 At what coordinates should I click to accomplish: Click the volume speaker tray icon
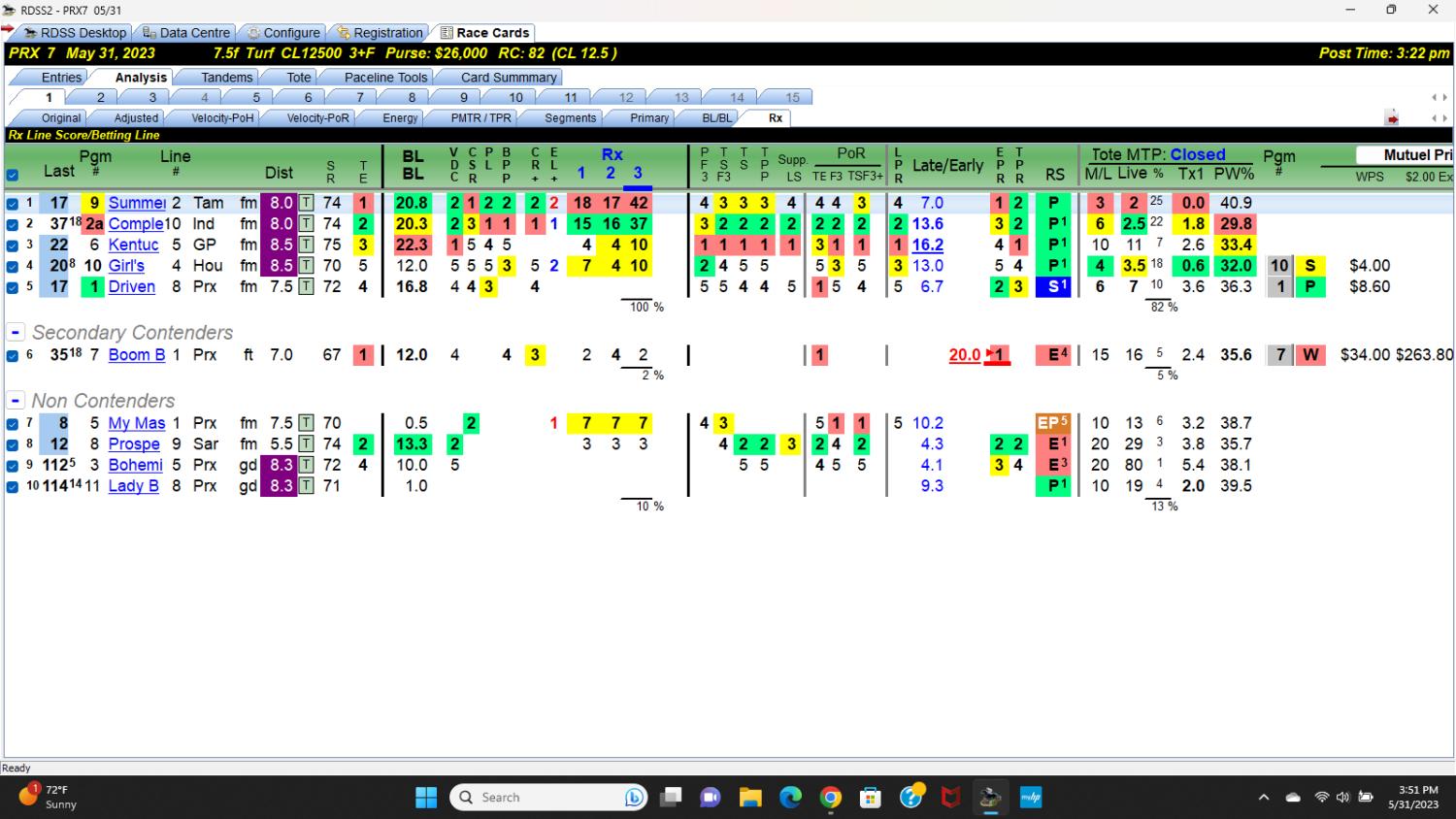[1342, 798]
